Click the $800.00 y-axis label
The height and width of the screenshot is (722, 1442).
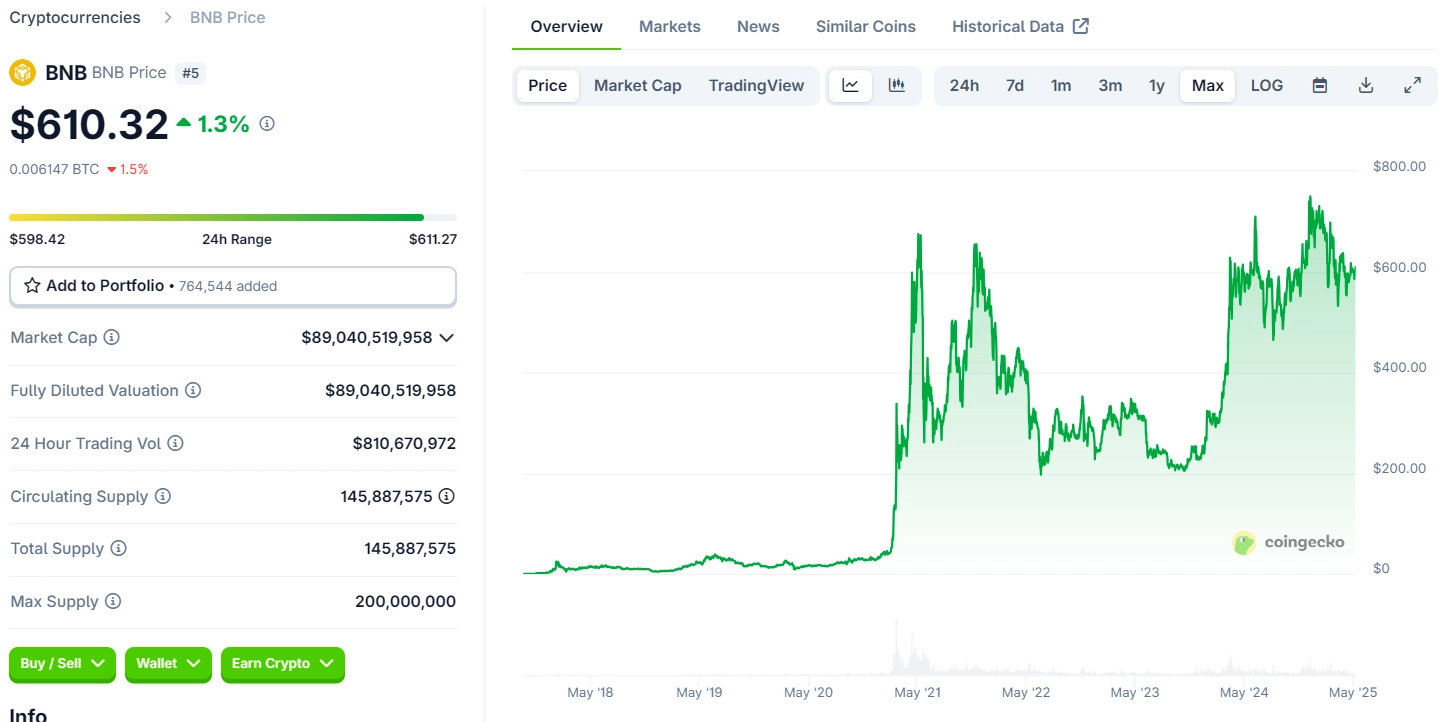1400,166
